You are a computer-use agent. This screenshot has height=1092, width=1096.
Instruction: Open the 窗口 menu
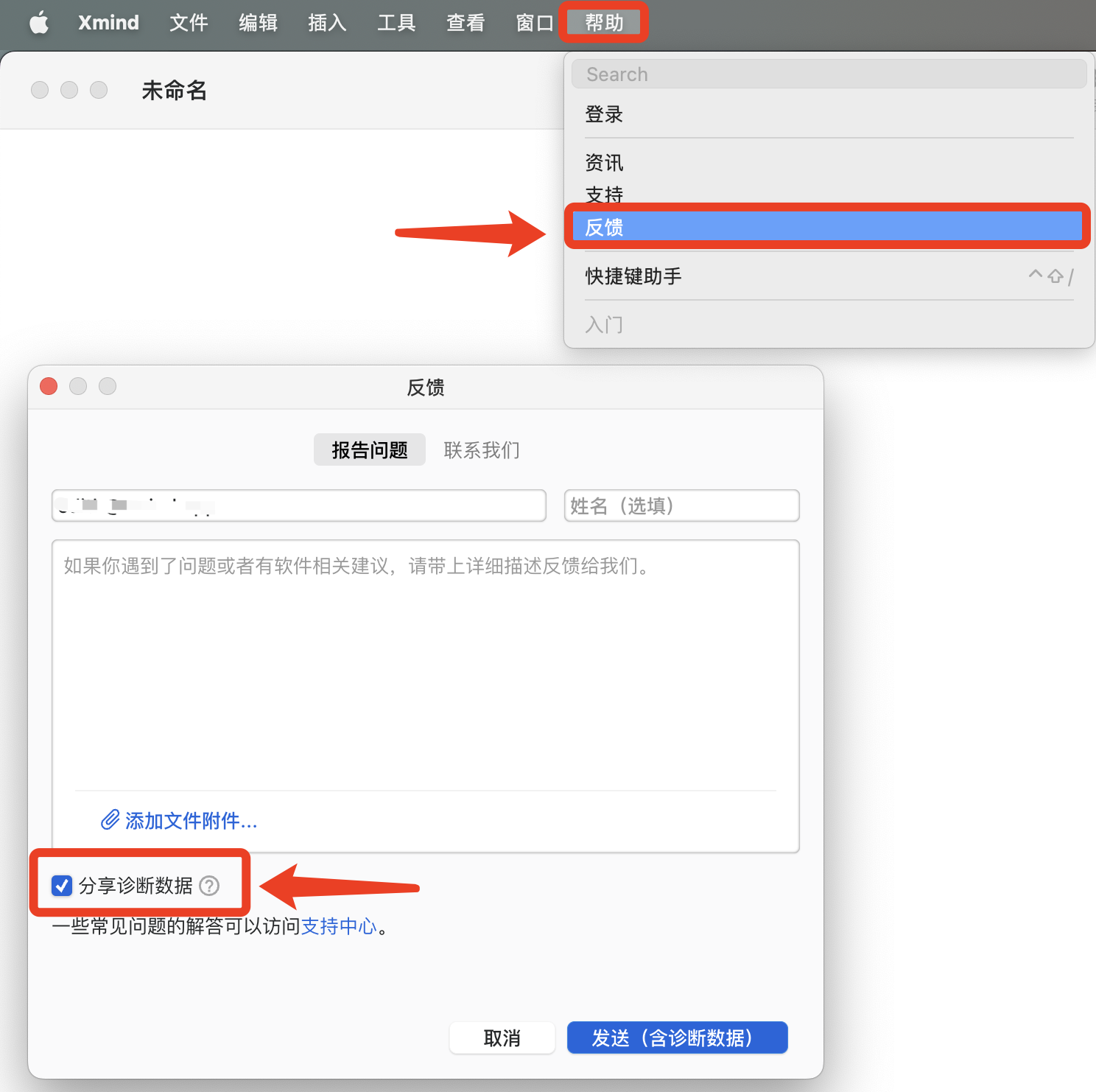click(535, 23)
